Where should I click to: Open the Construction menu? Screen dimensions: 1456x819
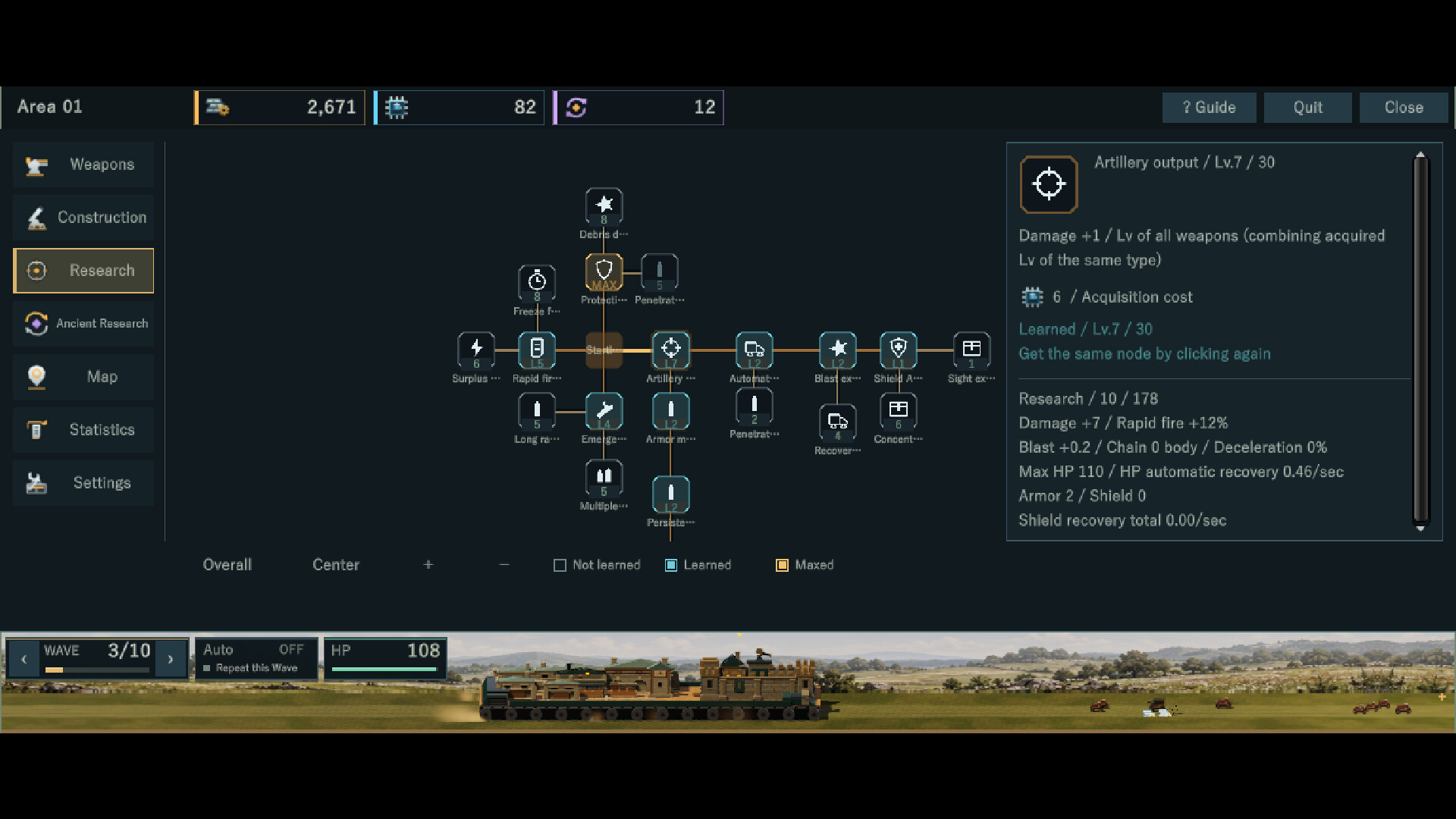pos(83,218)
